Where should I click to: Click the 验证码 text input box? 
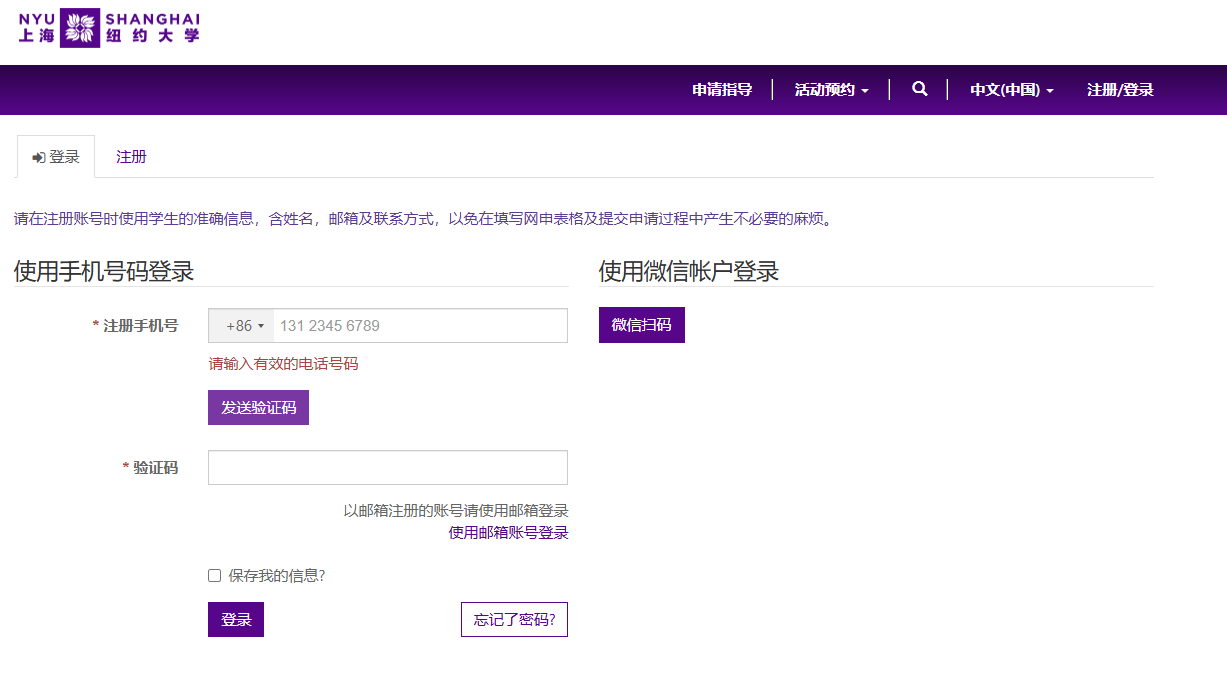[x=387, y=468]
